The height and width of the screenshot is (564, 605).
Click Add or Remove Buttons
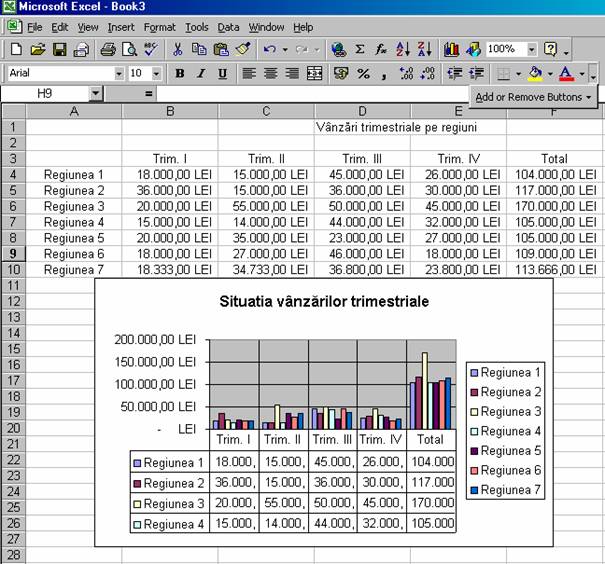tap(535, 97)
